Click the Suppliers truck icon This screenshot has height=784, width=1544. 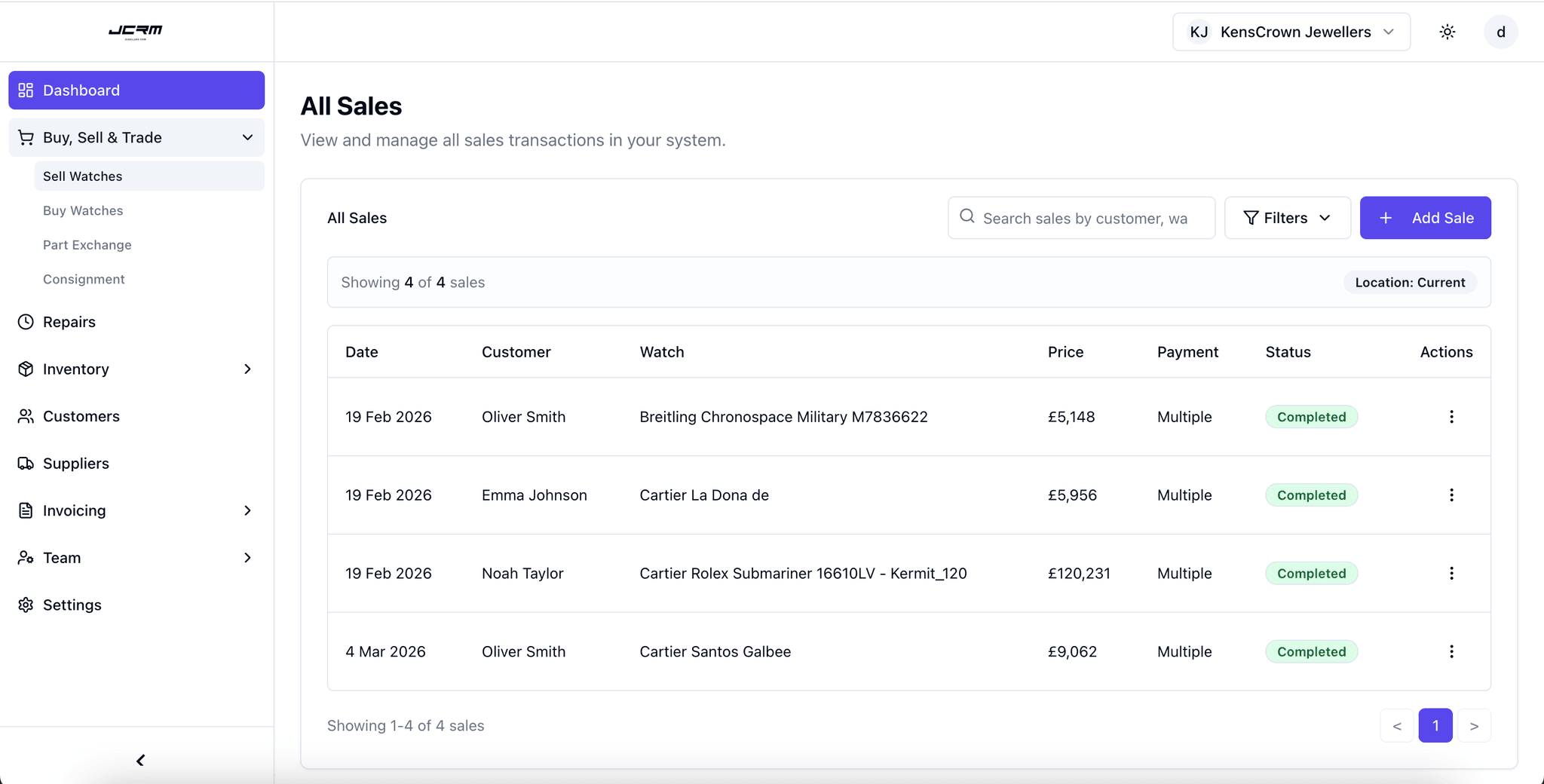(x=26, y=463)
